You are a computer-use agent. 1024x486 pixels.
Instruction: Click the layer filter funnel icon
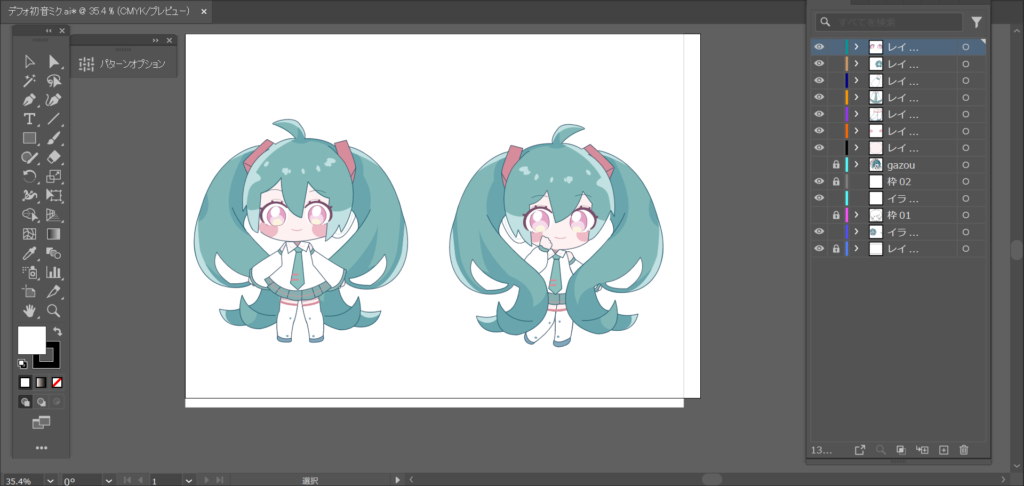click(x=976, y=21)
